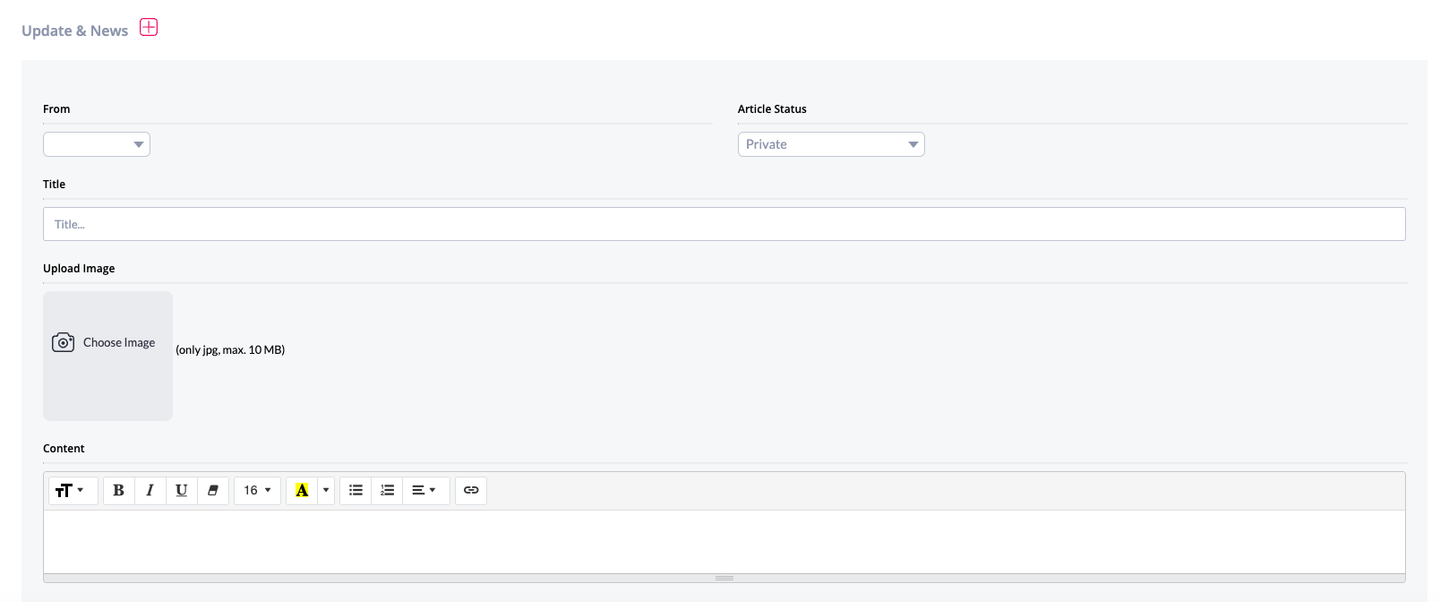
Task: Open the From dropdown
Action: click(x=96, y=144)
